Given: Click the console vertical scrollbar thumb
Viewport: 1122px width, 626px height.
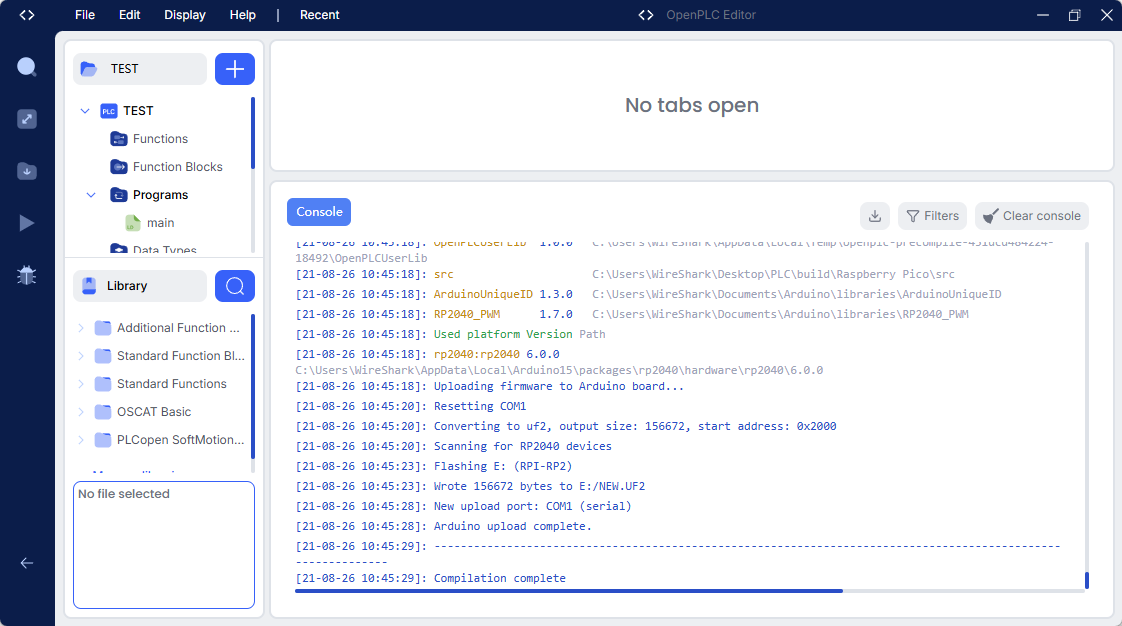Looking at the screenshot, I should point(1087,580).
